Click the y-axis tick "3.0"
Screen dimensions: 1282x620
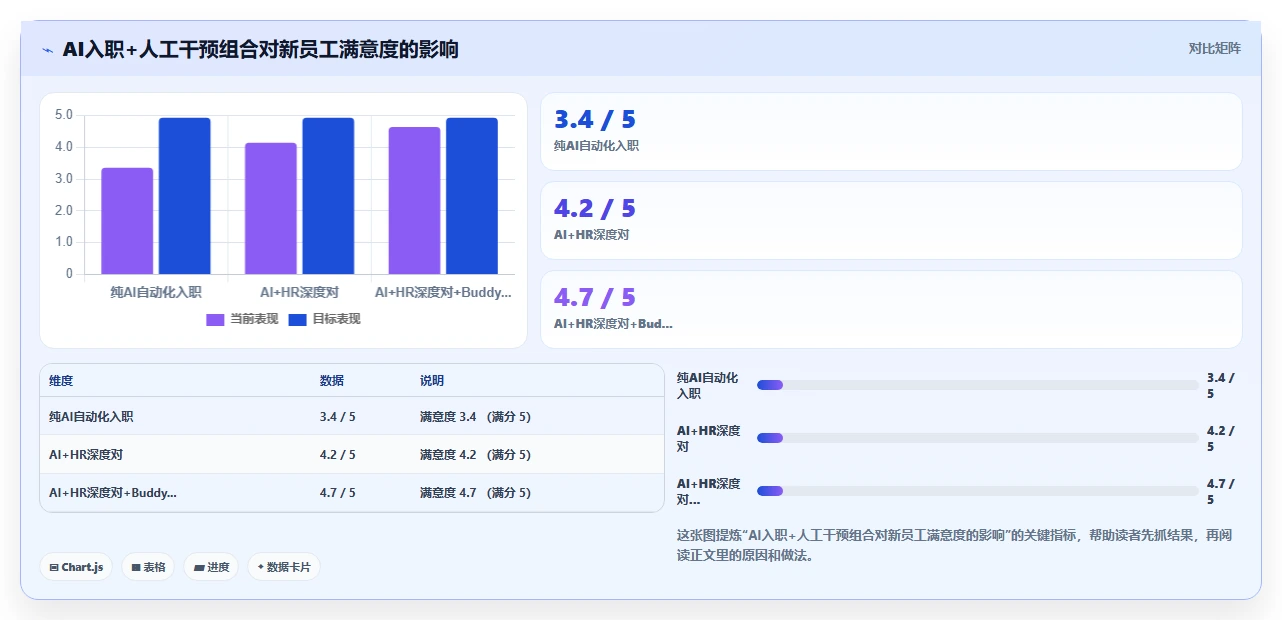(63, 179)
